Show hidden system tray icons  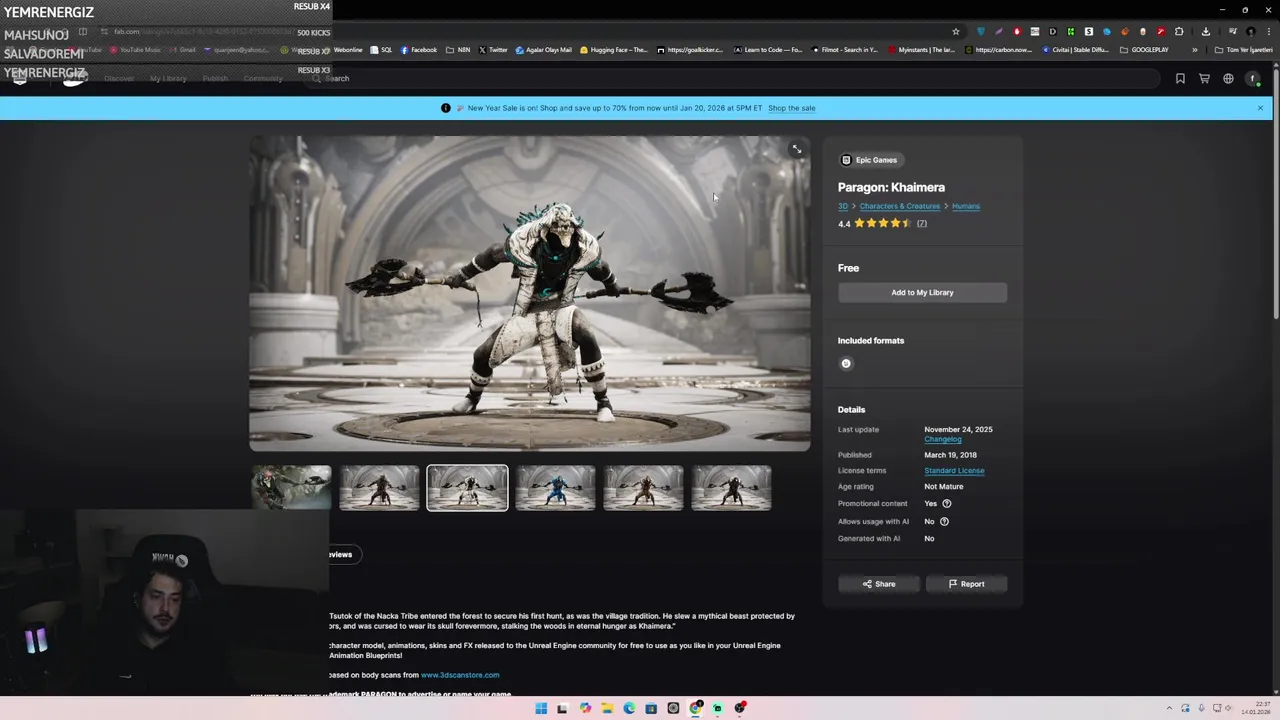(x=1170, y=708)
